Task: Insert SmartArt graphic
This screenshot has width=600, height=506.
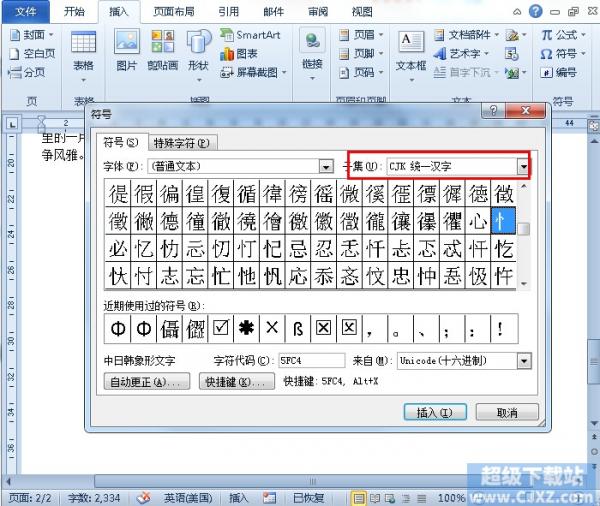Action: point(250,35)
